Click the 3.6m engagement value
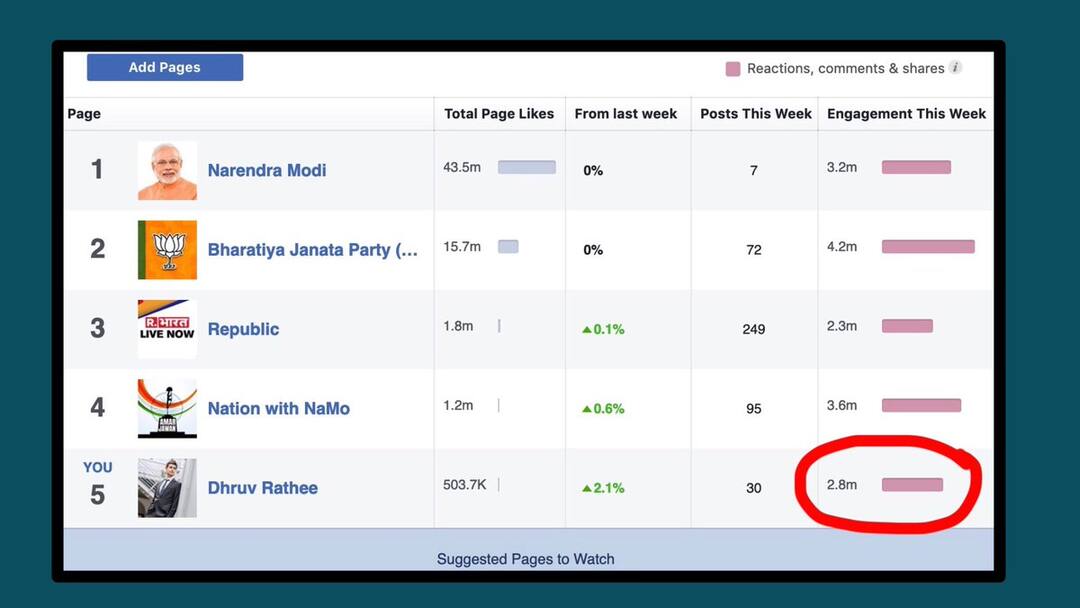The image size is (1080, 608). pyautogui.click(x=842, y=406)
